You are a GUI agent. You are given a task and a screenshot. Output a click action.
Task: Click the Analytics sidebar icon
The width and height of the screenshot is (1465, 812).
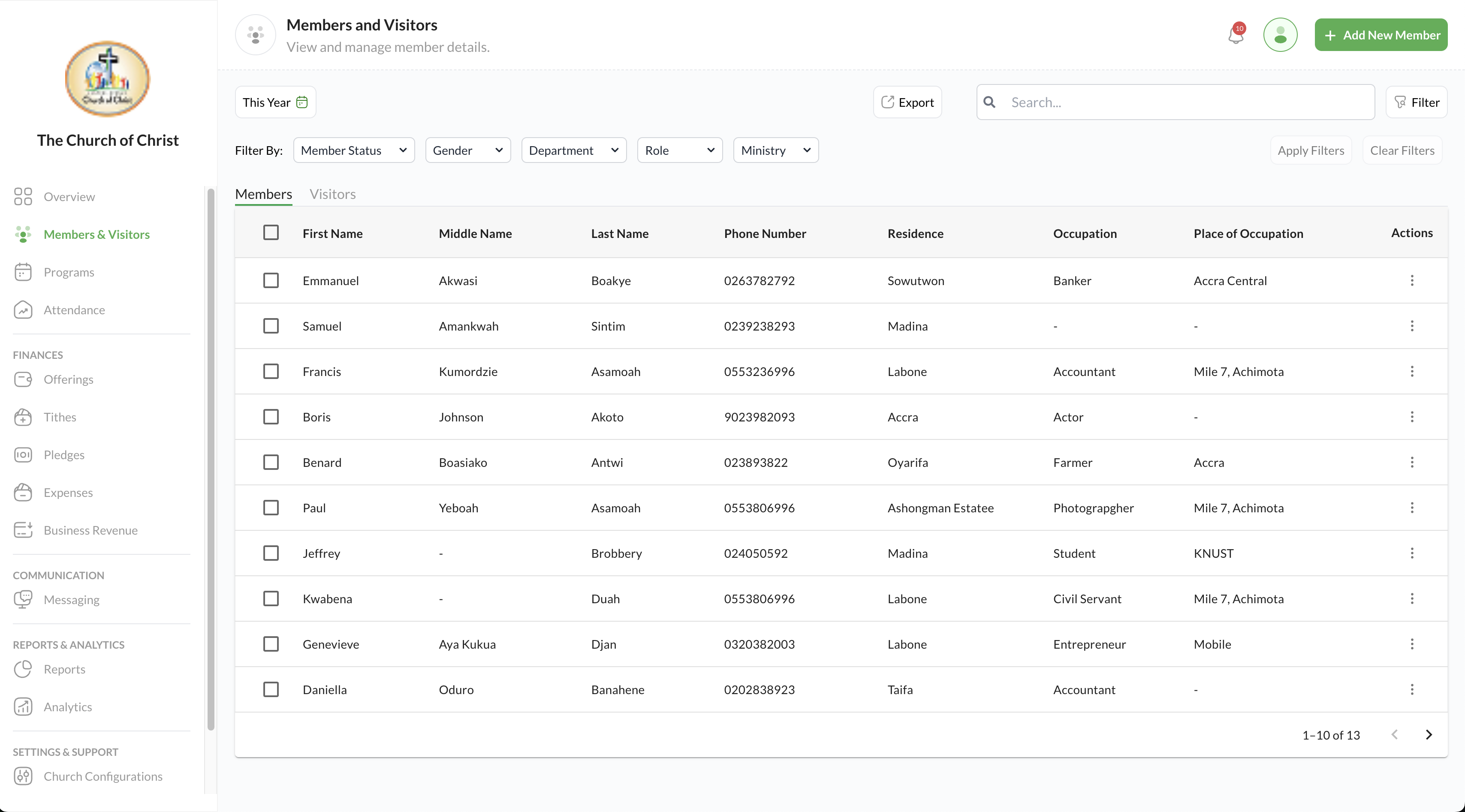point(23,707)
